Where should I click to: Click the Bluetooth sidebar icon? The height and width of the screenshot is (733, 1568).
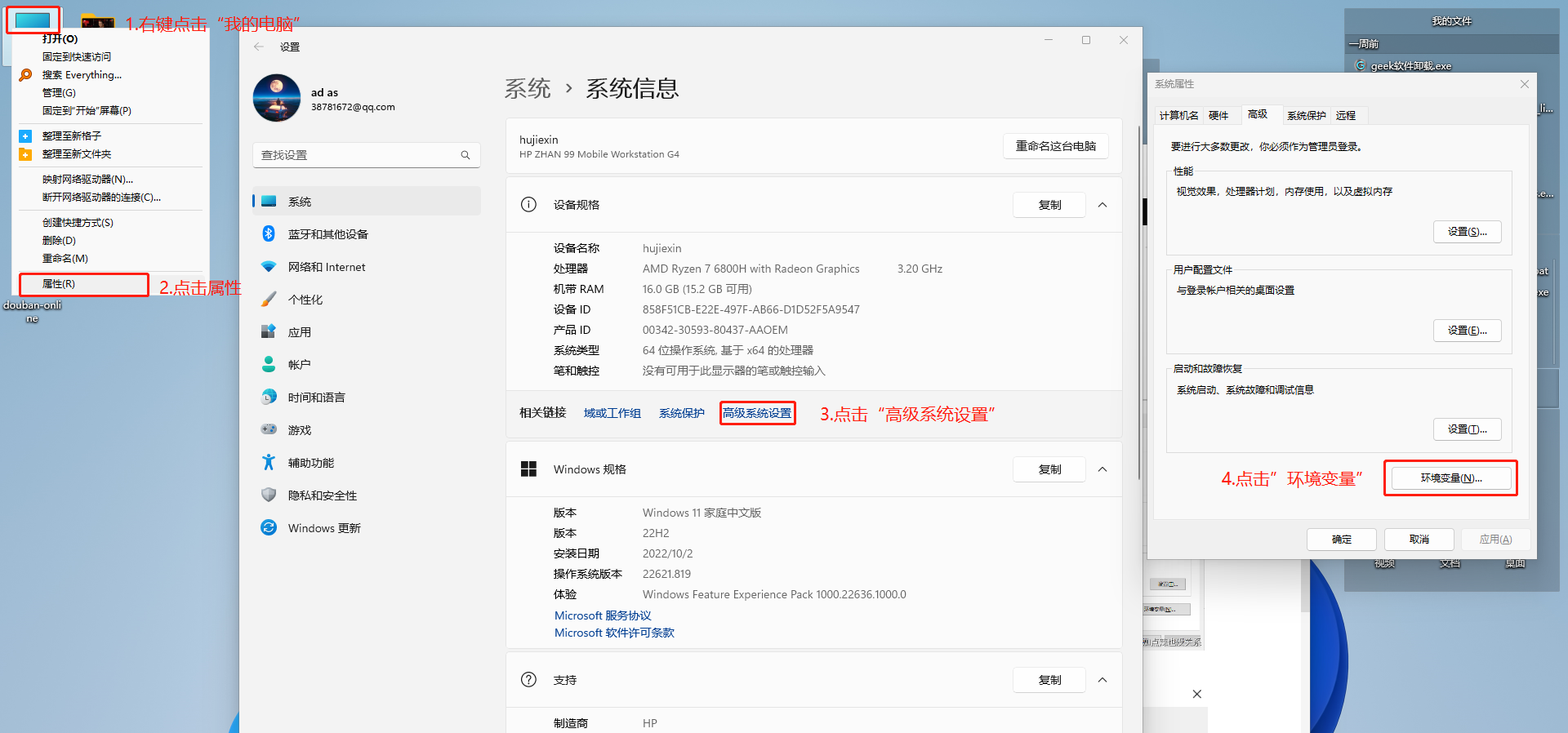[x=269, y=233]
